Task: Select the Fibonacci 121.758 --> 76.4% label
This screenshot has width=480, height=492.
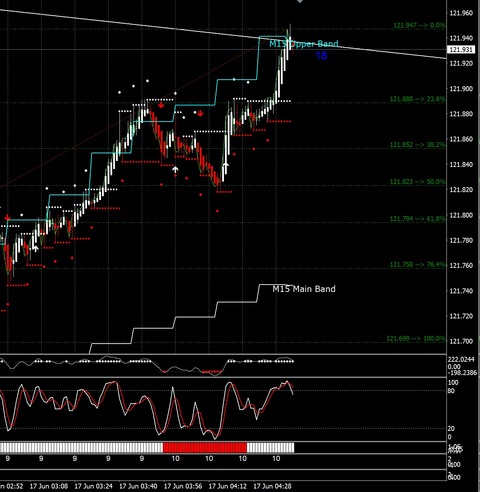Action: 418,264
